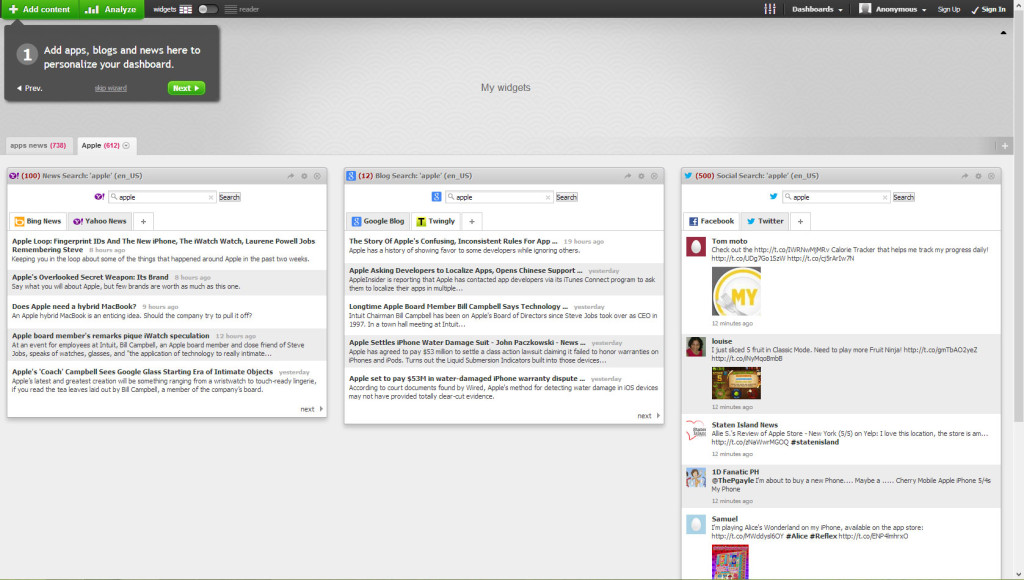Close the News Search widget

[317, 176]
